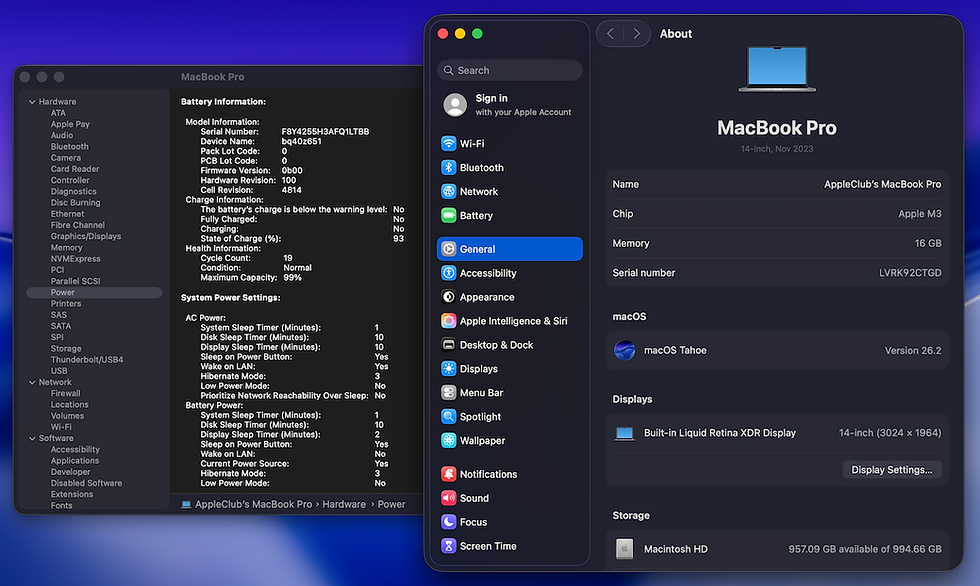
Task: Select Extensions under Software tree
Action: click(x=71, y=495)
